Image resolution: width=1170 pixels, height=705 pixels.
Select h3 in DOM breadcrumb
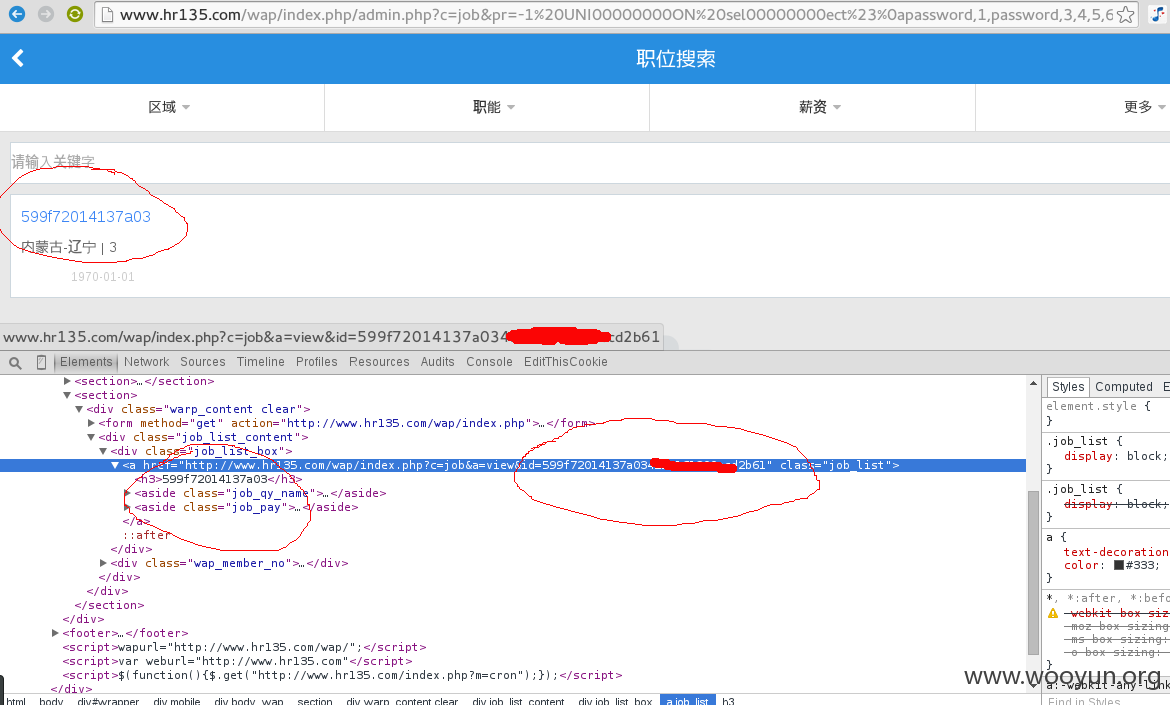pyautogui.click(x=728, y=701)
